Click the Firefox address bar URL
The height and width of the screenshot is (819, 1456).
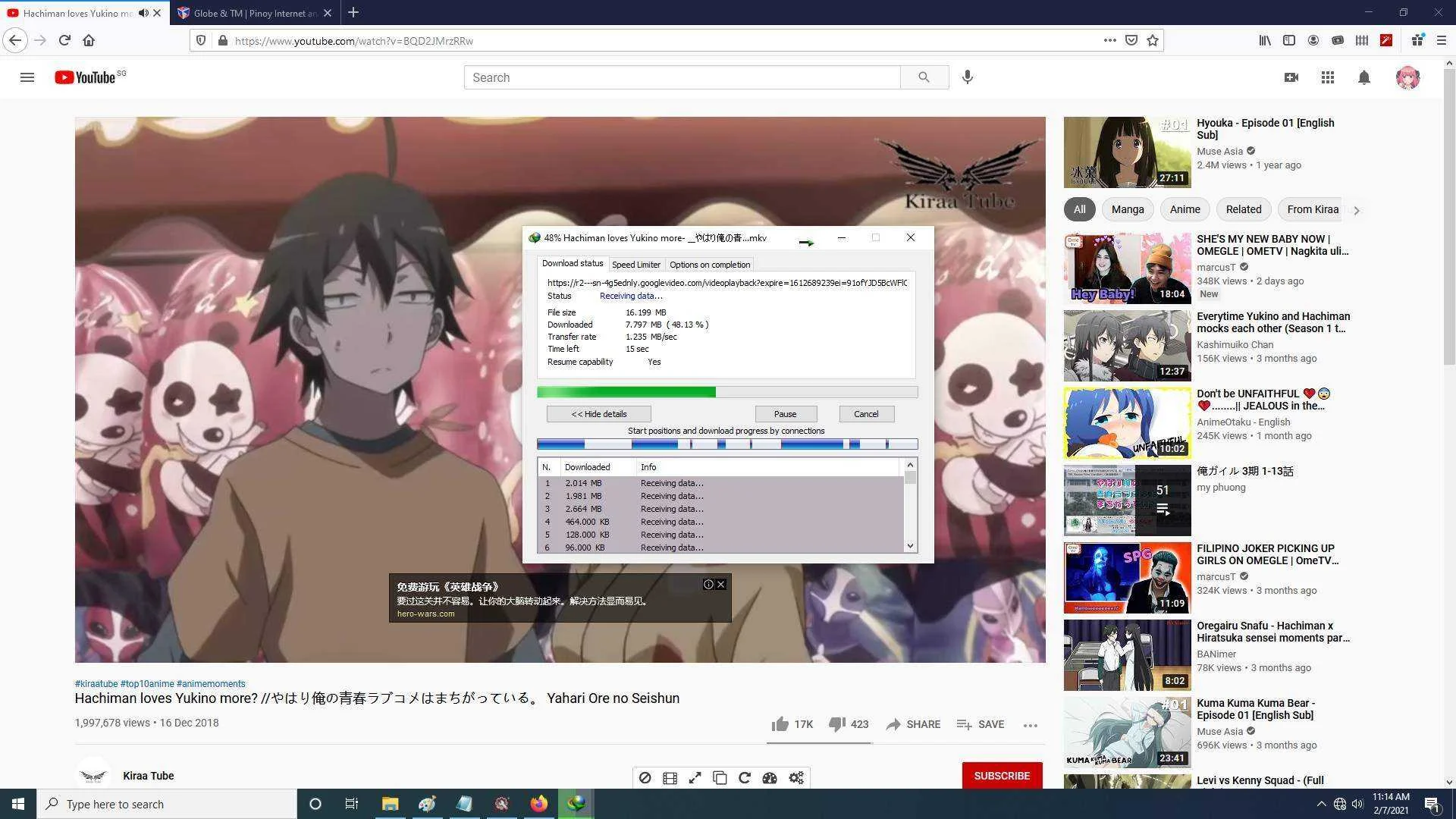point(353,41)
